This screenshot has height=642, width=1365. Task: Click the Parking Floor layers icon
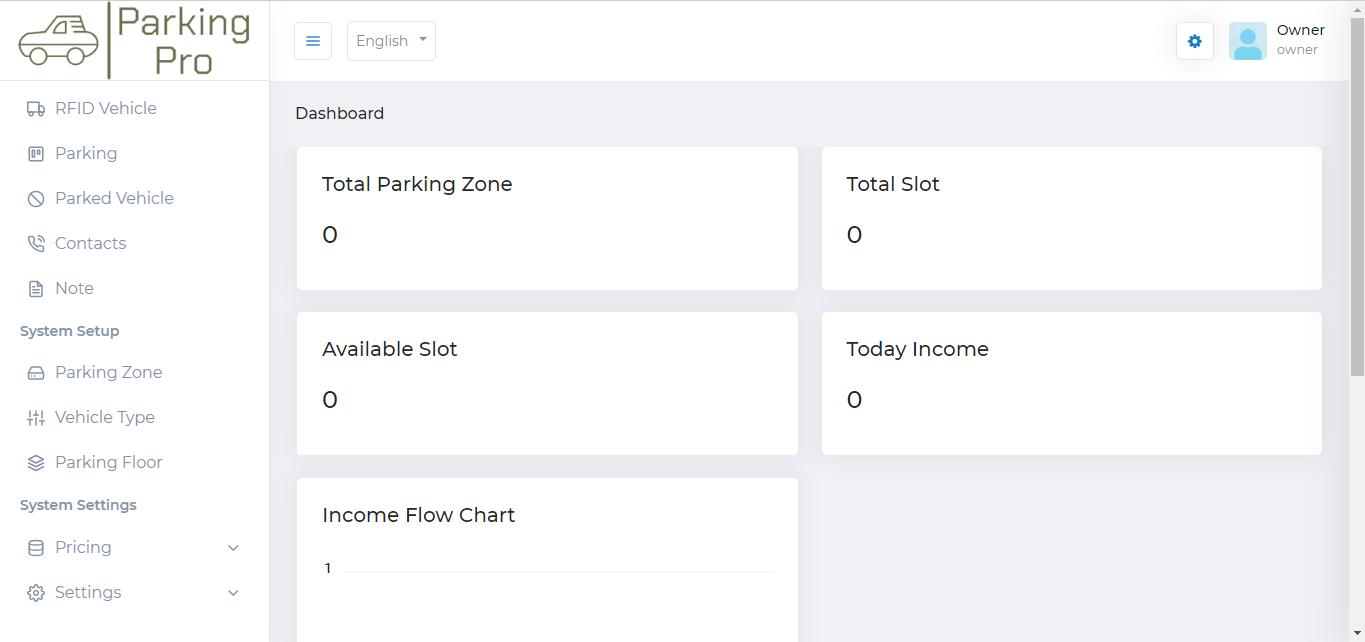[36, 463]
